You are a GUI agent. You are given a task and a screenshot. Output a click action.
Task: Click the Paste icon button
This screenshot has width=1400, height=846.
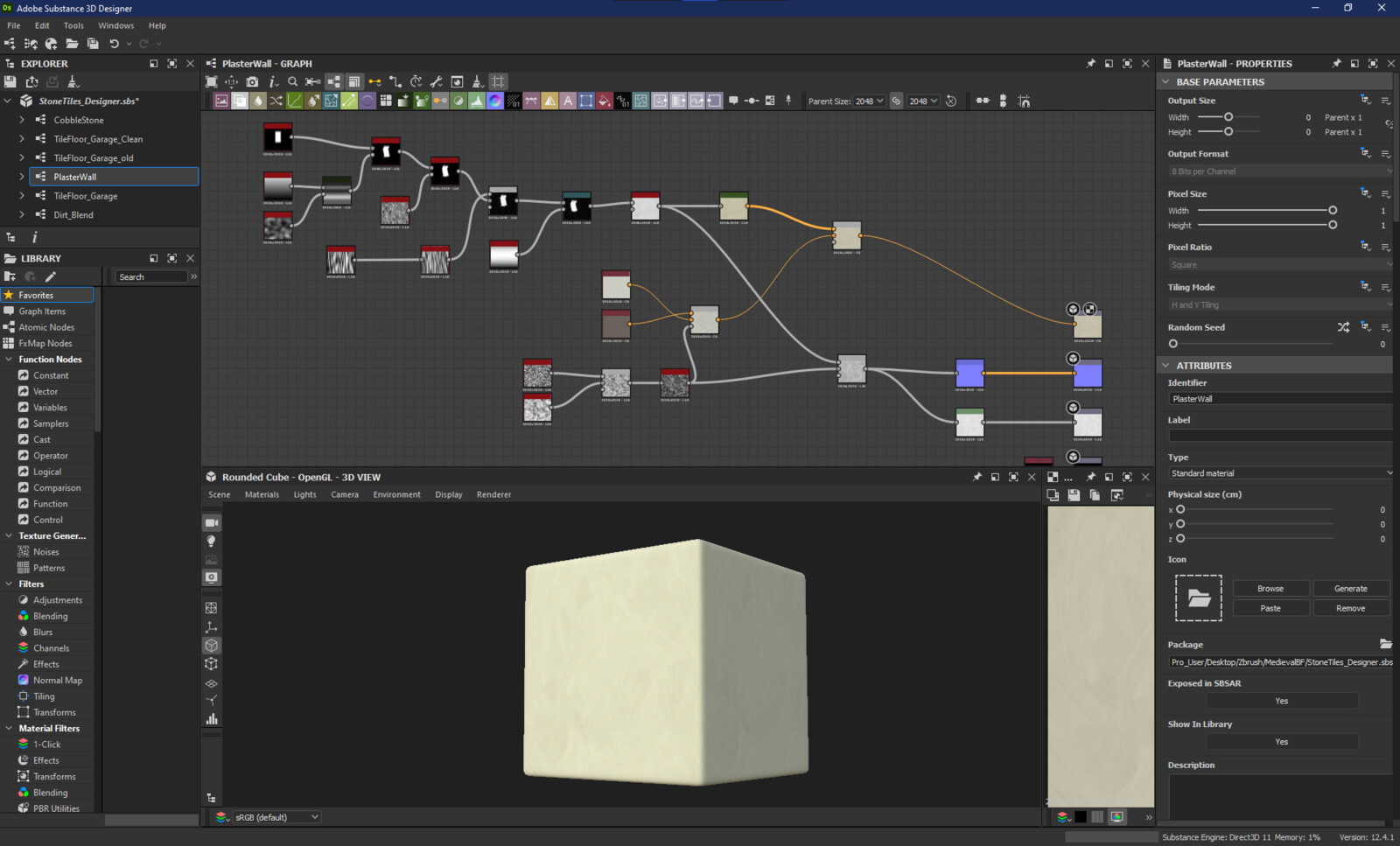1270,608
